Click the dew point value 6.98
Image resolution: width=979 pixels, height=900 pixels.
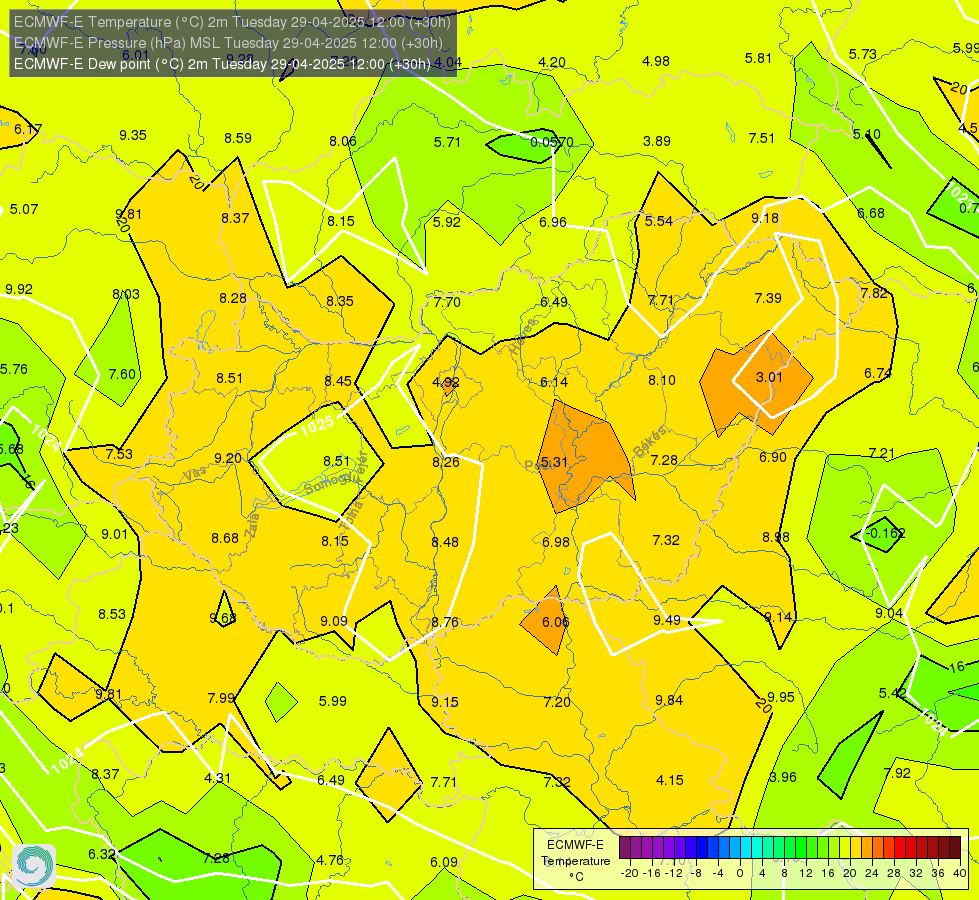556,542
